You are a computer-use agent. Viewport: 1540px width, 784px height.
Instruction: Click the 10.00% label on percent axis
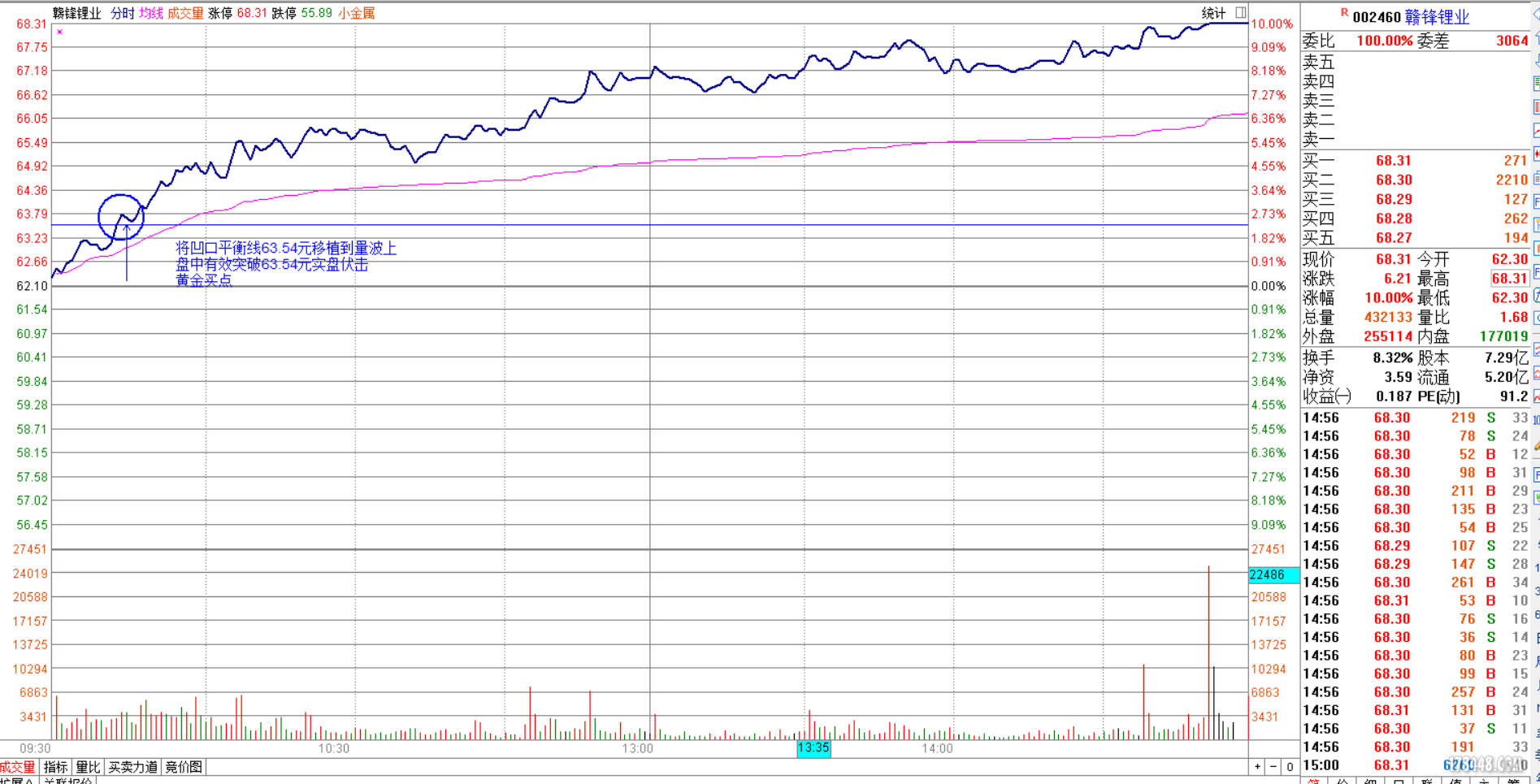[x=1272, y=24]
